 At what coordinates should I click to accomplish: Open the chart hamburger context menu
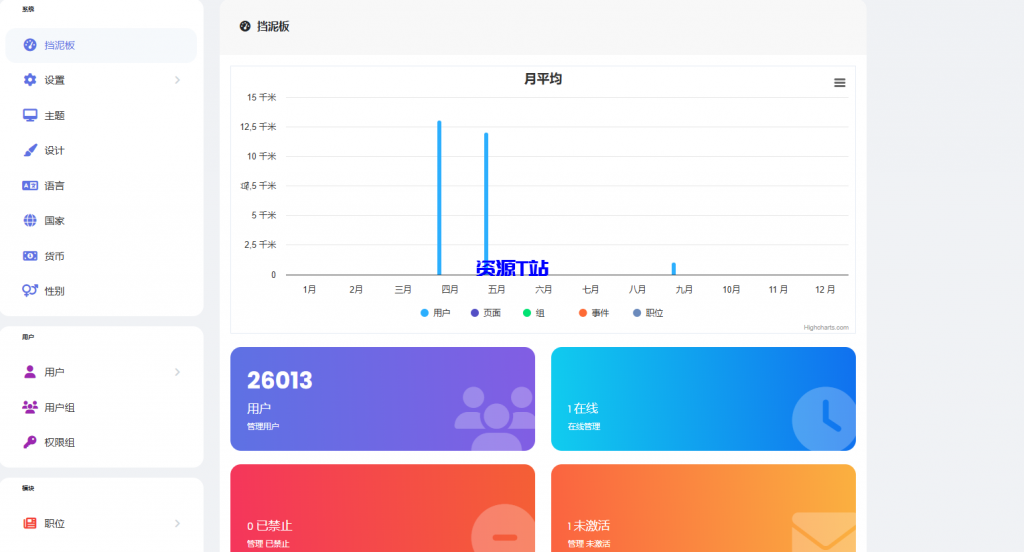840,83
